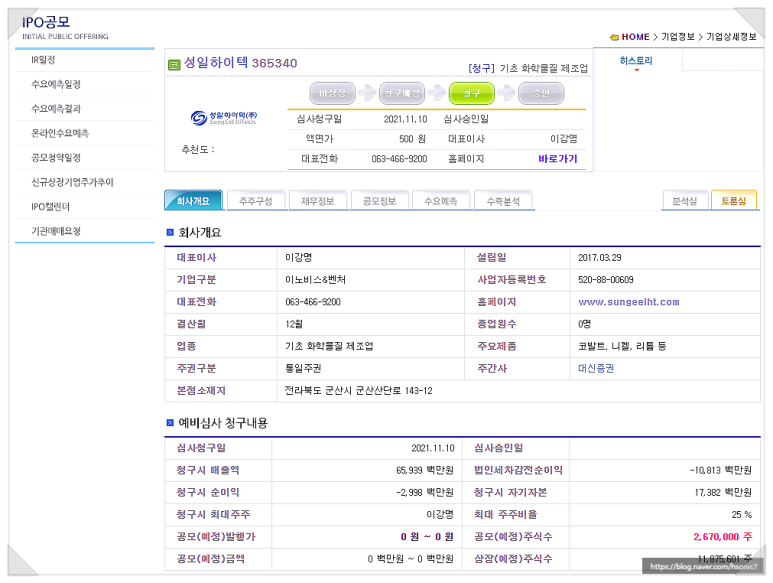Open IPO캘린더 in the sidebar
Image resolution: width=773 pixels, height=583 pixels.
pos(50,206)
